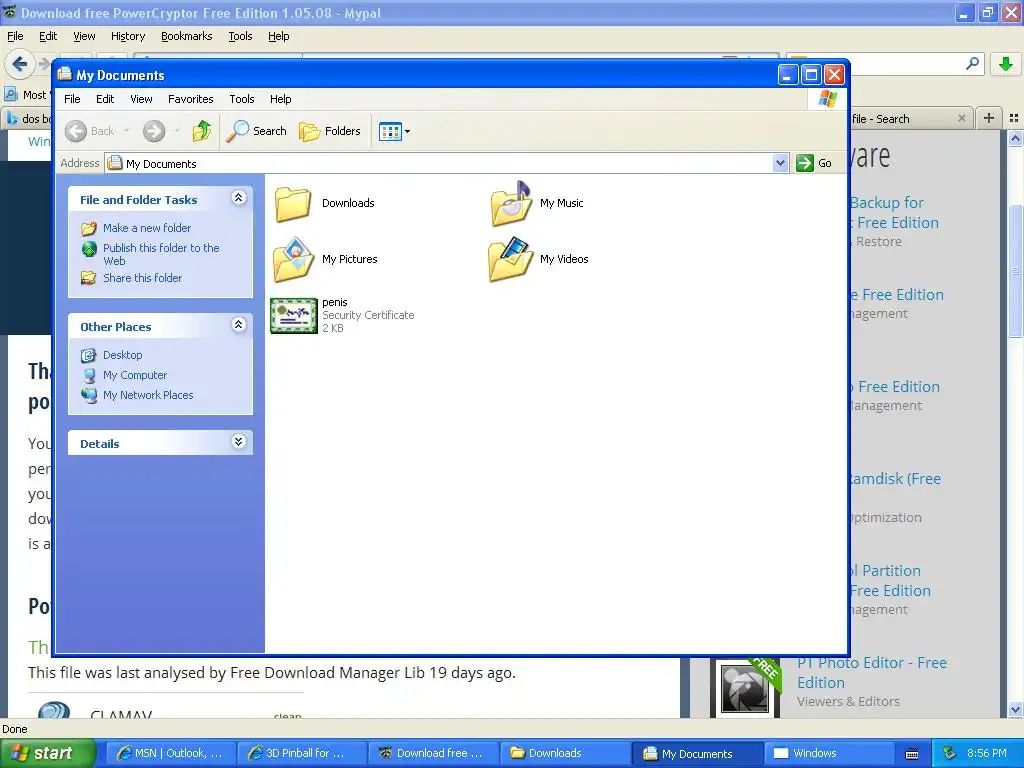Open a new Mypal tab
Image resolution: width=1024 pixels, height=768 pixels.
pyautogui.click(x=989, y=118)
